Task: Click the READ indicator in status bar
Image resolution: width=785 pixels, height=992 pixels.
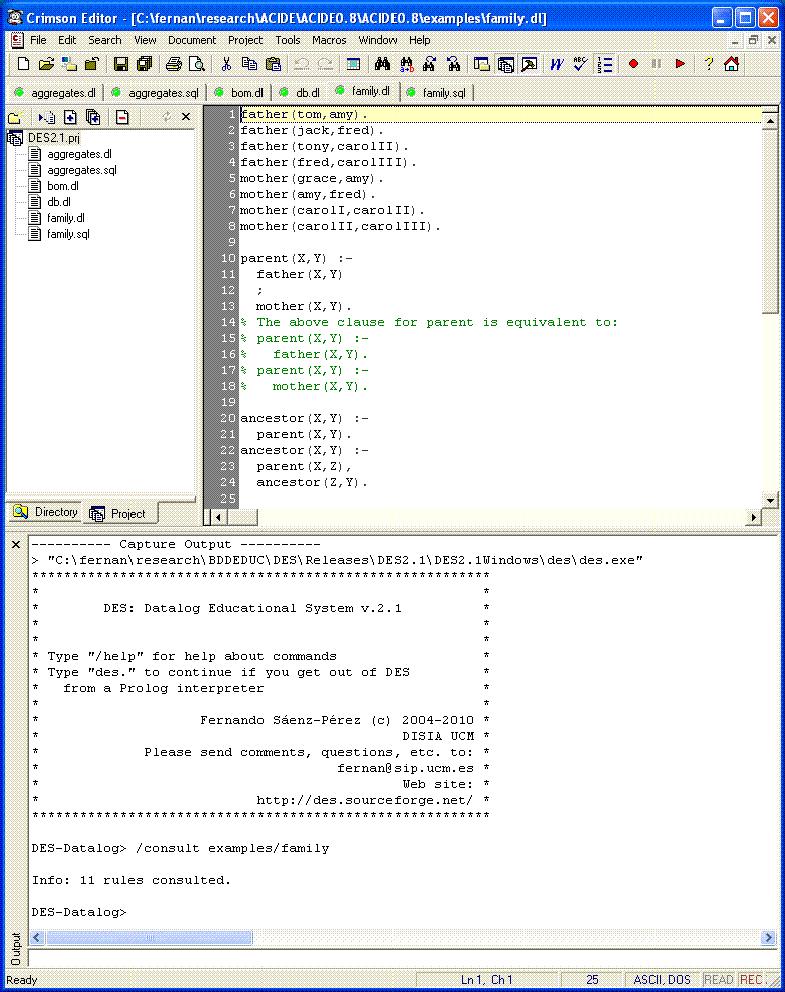Action: [x=719, y=979]
